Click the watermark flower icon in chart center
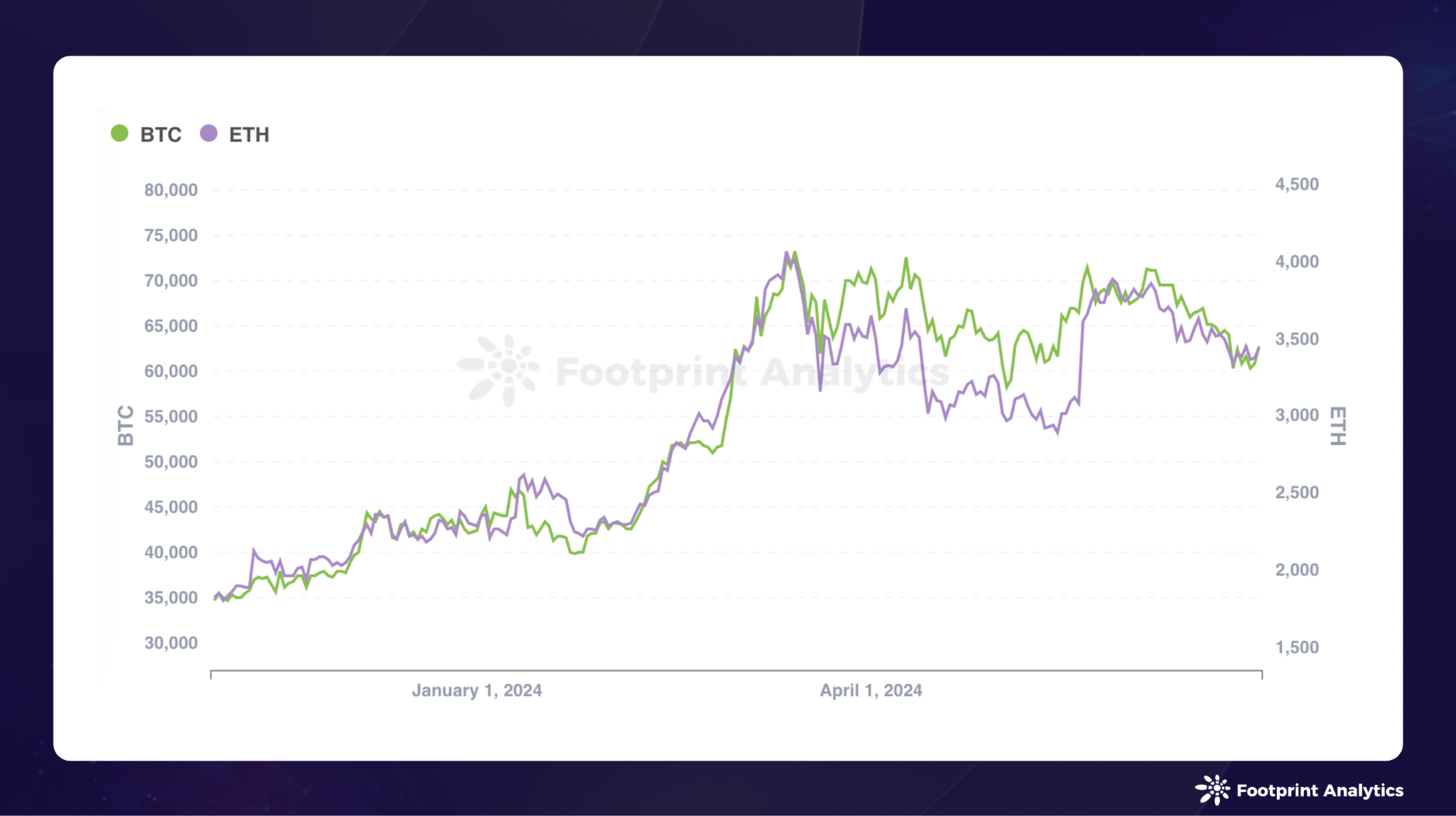Viewport: 1456px width, 816px height. click(x=500, y=370)
